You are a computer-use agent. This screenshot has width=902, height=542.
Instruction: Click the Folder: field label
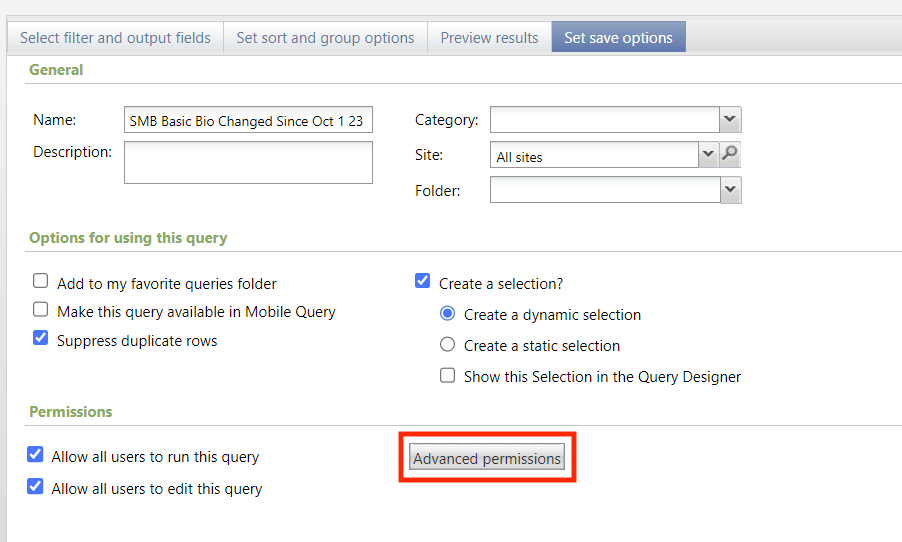click(438, 190)
